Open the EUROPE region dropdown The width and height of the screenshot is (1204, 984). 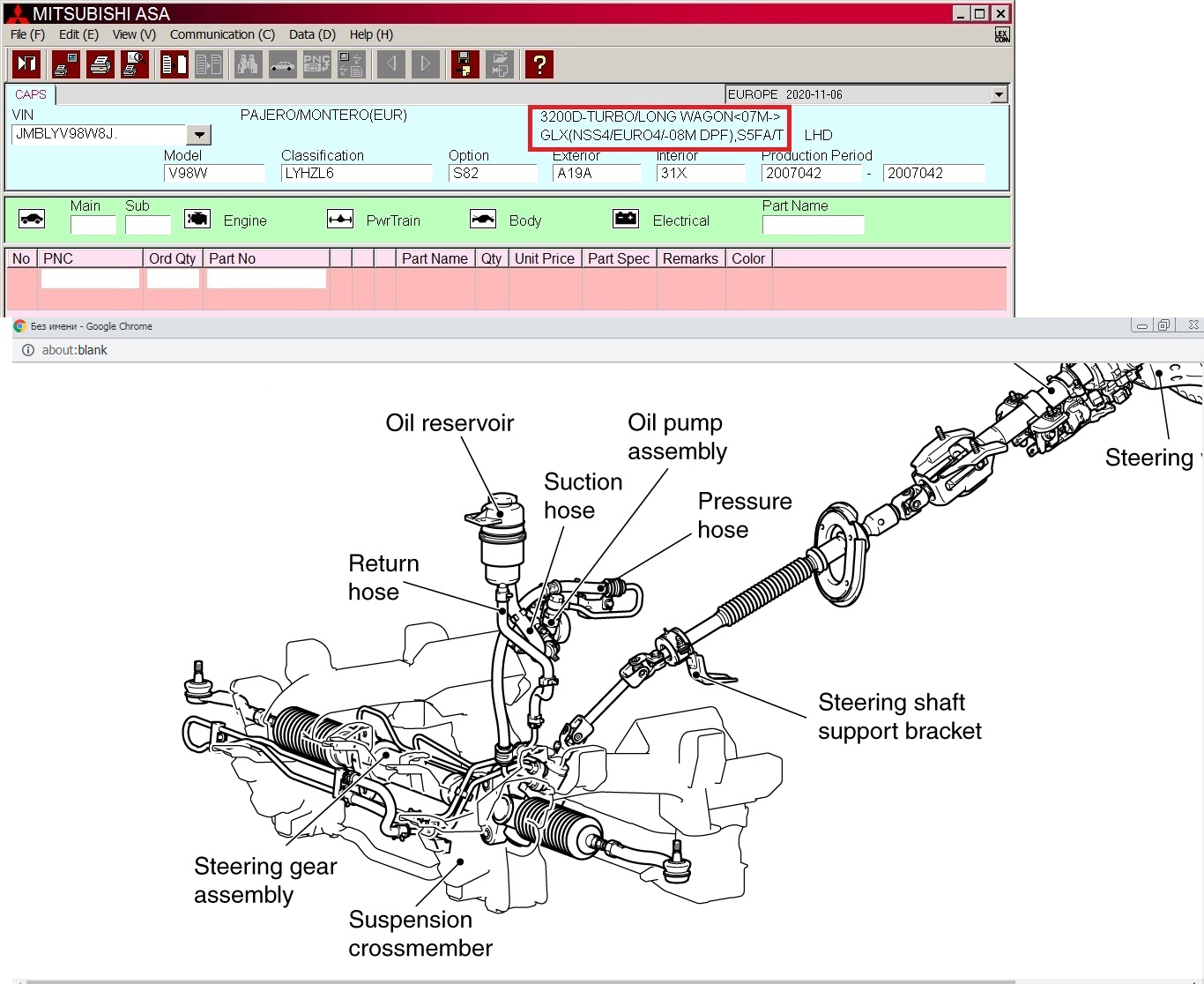pos(998,94)
